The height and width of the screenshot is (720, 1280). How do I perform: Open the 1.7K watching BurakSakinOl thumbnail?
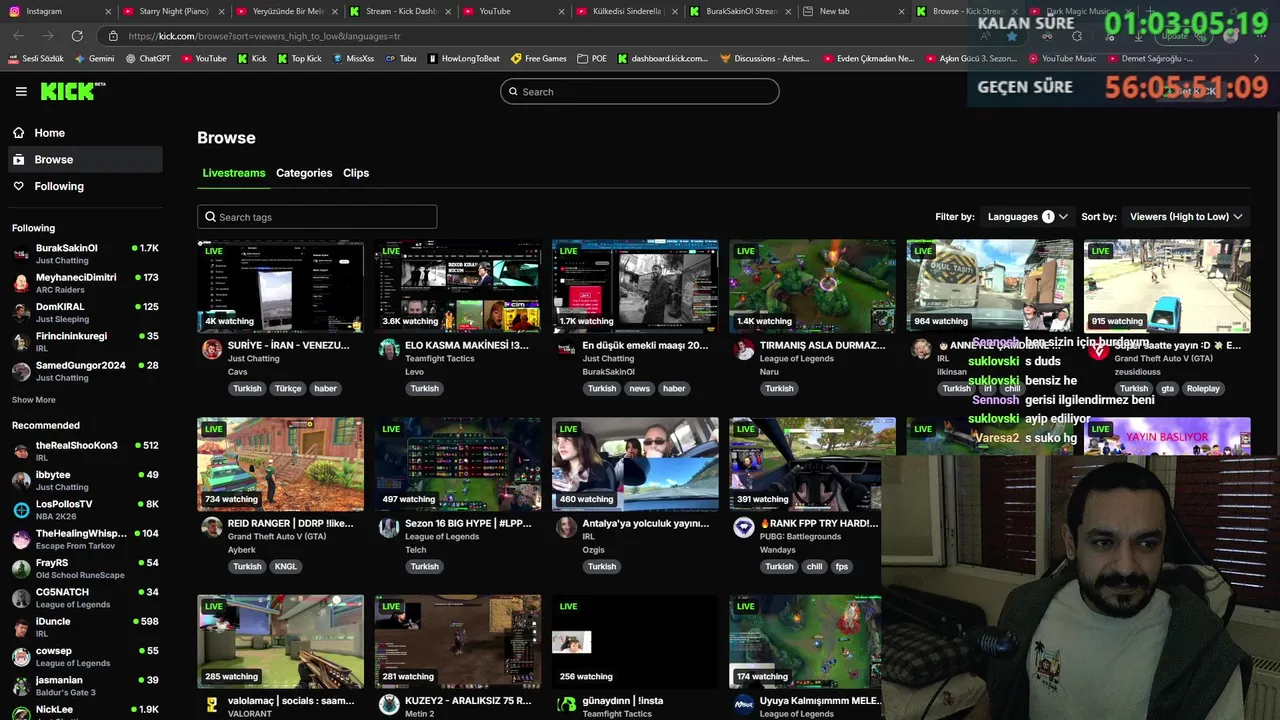[x=635, y=286]
